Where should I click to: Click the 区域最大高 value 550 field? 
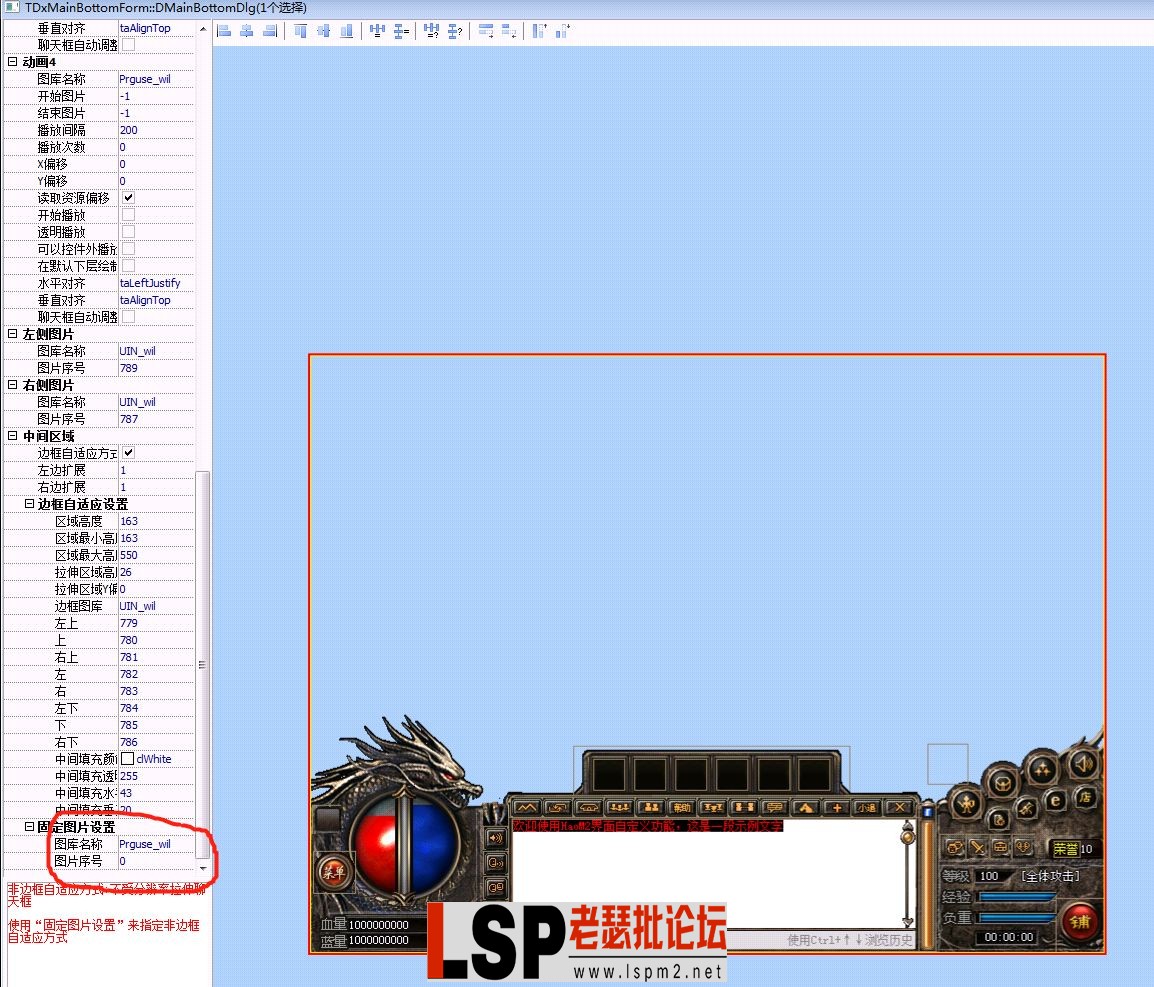tap(156, 555)
